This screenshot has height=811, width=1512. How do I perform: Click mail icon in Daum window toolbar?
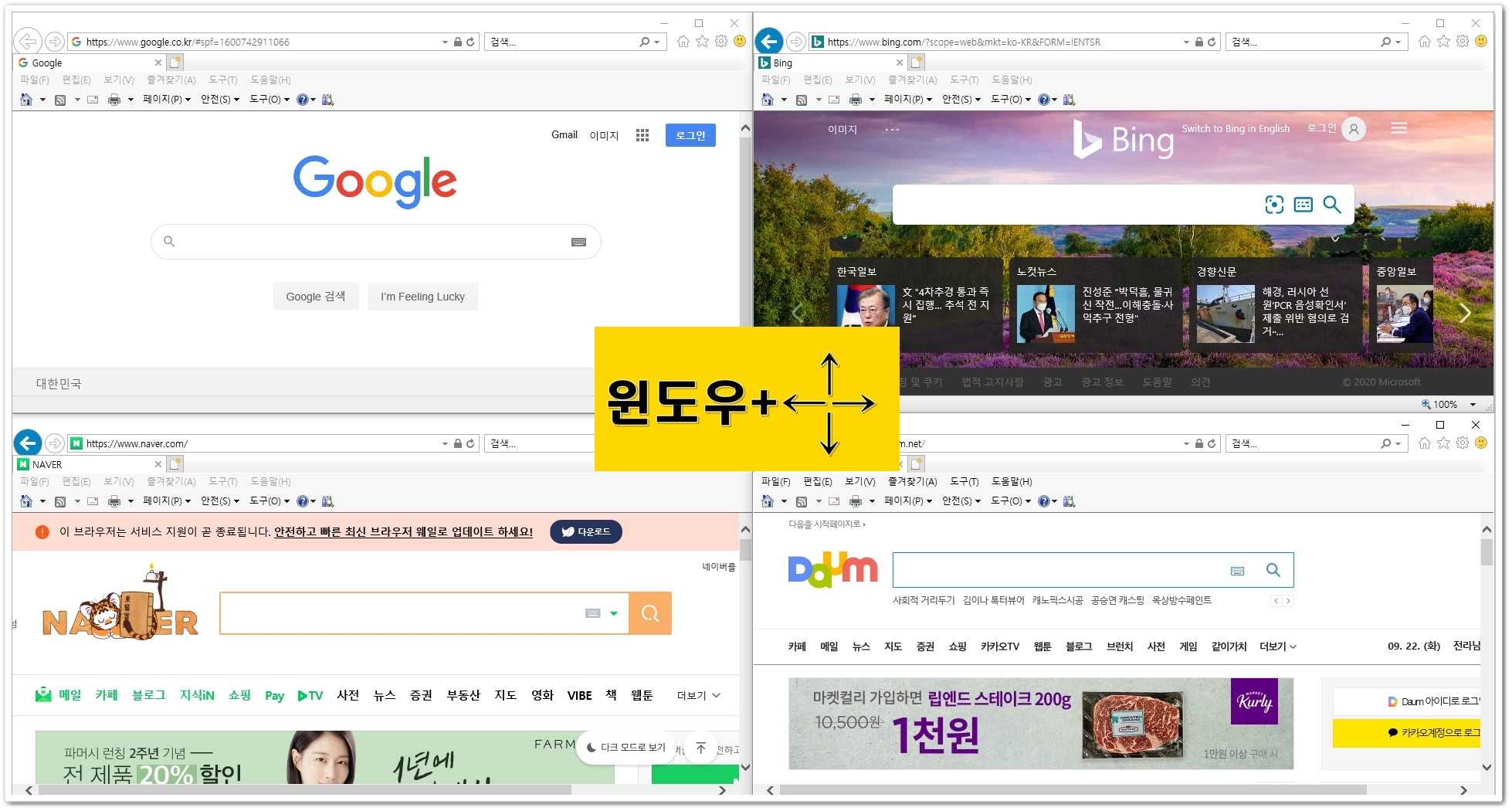click(x=834, y=501)
